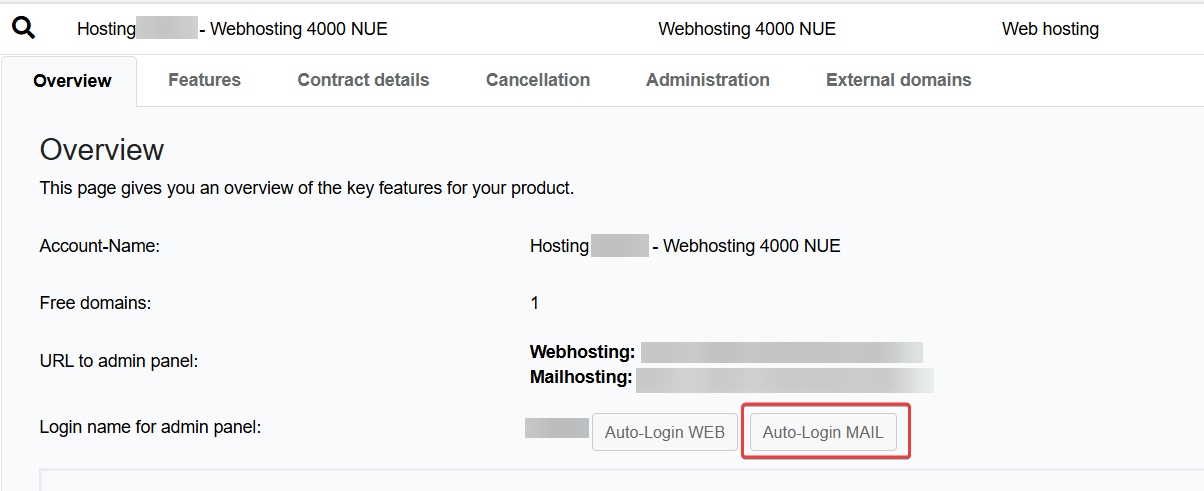Click the blurred Mailhosting admin panel URL
This screenshot has width=1204, height=491.
click(784, 378)
